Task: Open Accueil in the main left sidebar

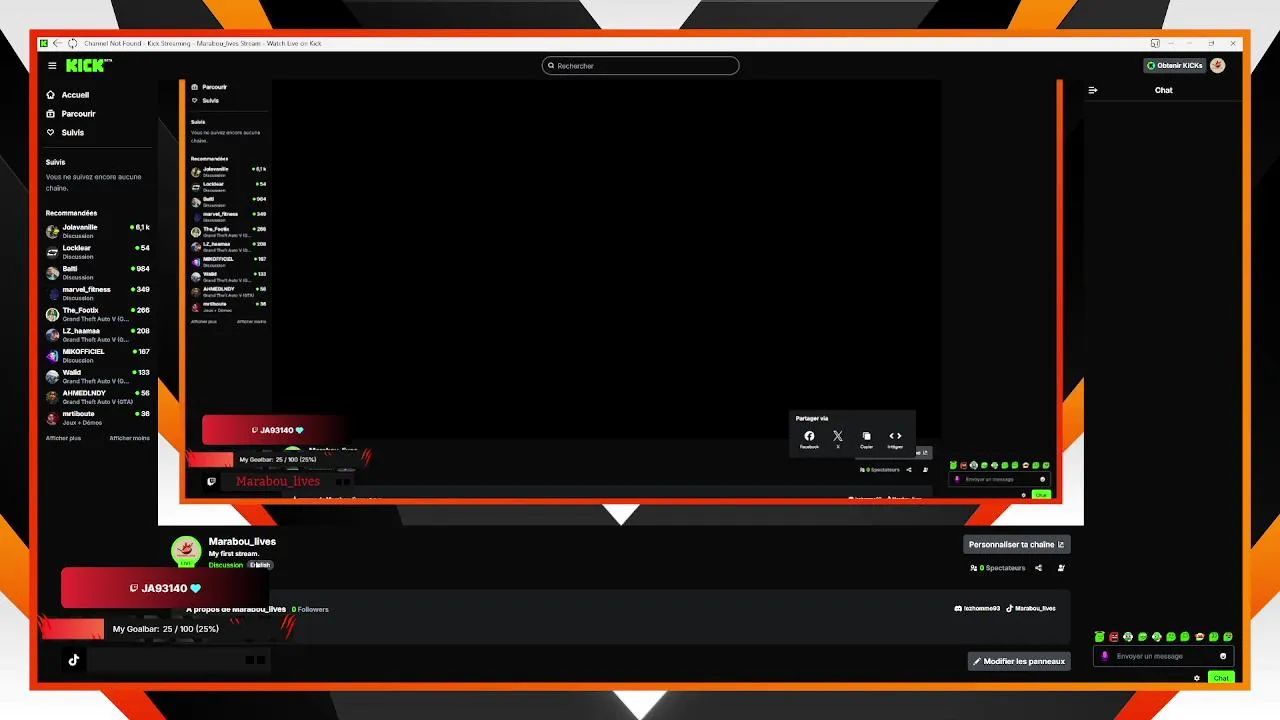Action: pos(68,95)
